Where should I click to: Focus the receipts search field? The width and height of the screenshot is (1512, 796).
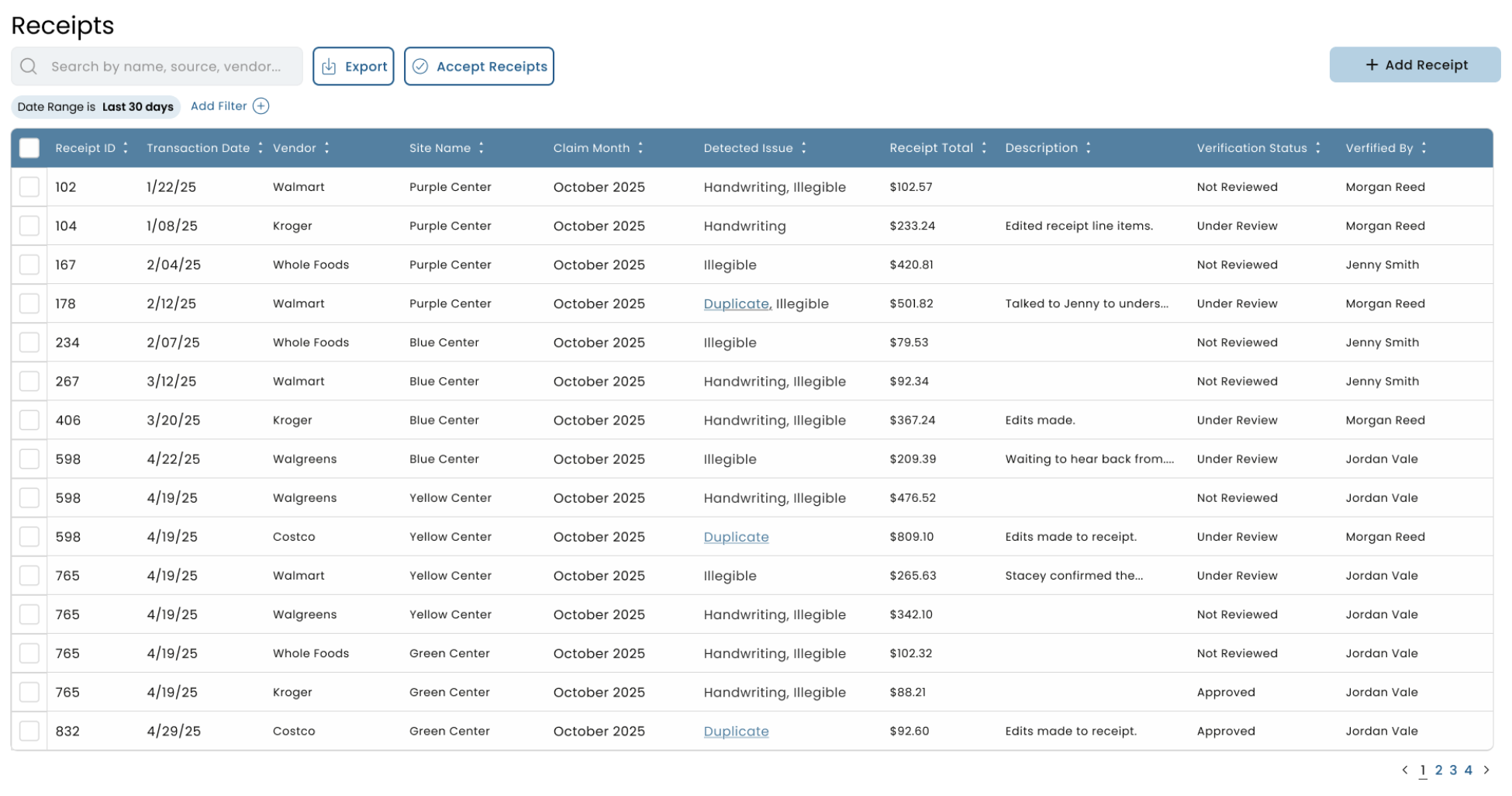157,67
